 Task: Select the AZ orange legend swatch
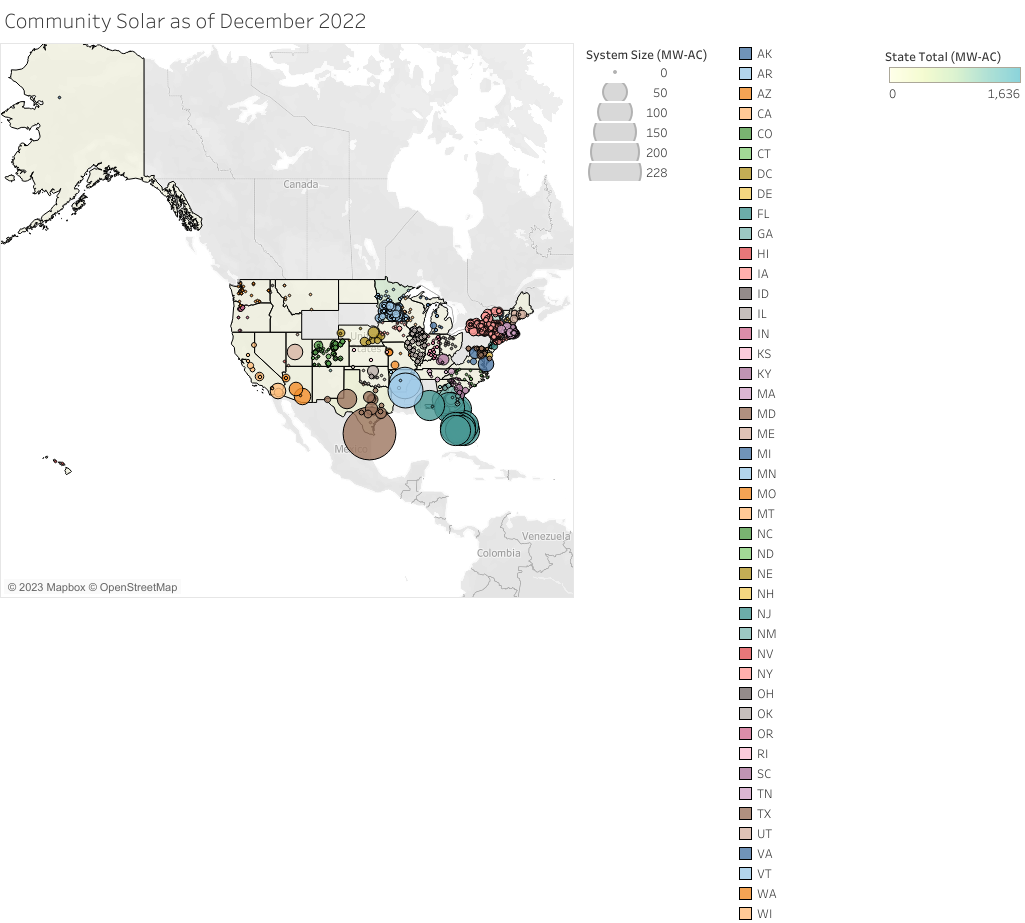tap(745, 93)
